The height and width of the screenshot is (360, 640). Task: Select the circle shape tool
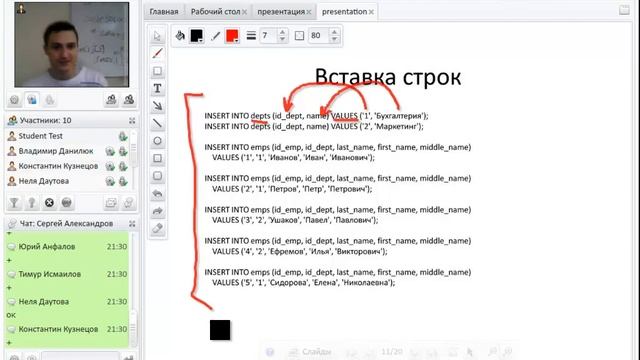pyautogui.click(x=157, y=141)
